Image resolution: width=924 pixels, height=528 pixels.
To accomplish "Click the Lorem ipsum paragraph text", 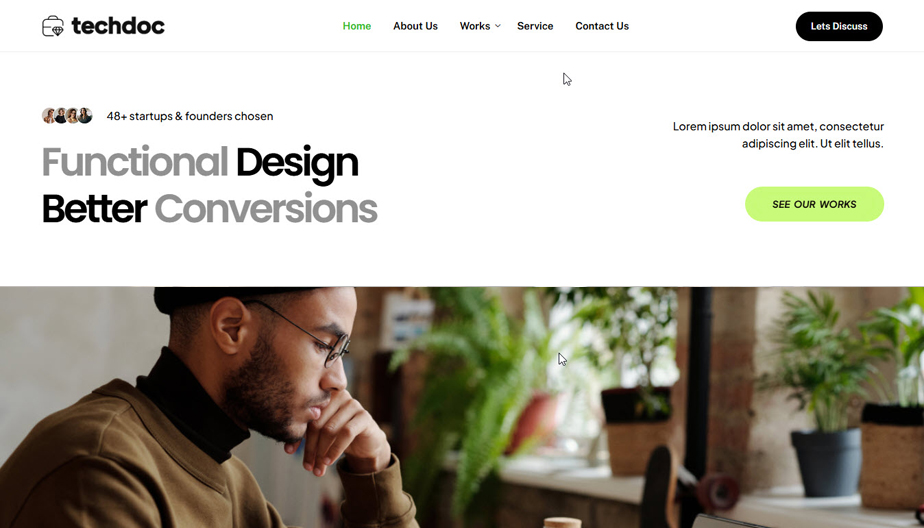I will (x=778, y=134).
